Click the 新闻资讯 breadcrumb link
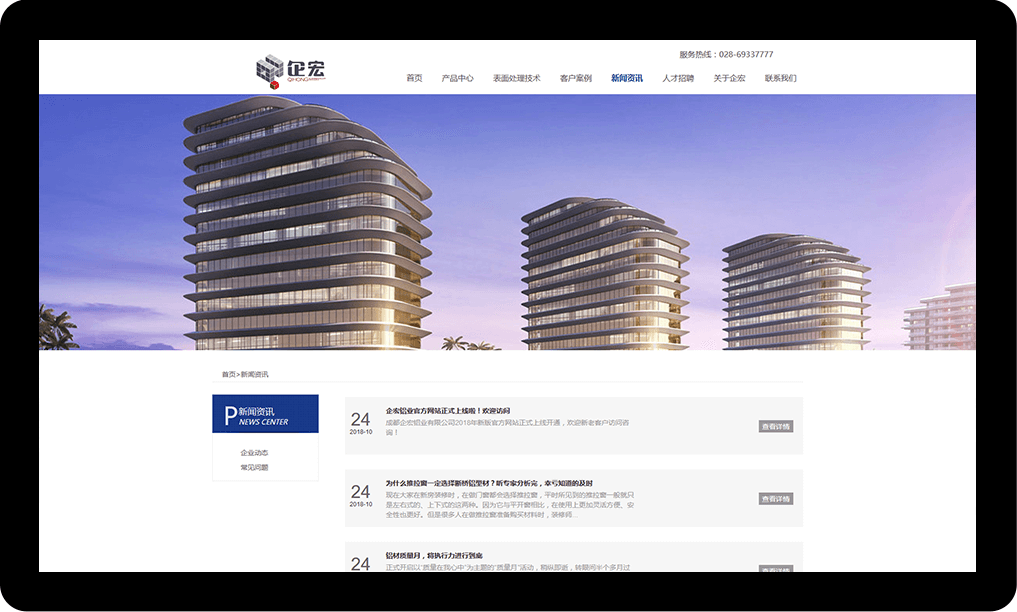 click(255, 374)
